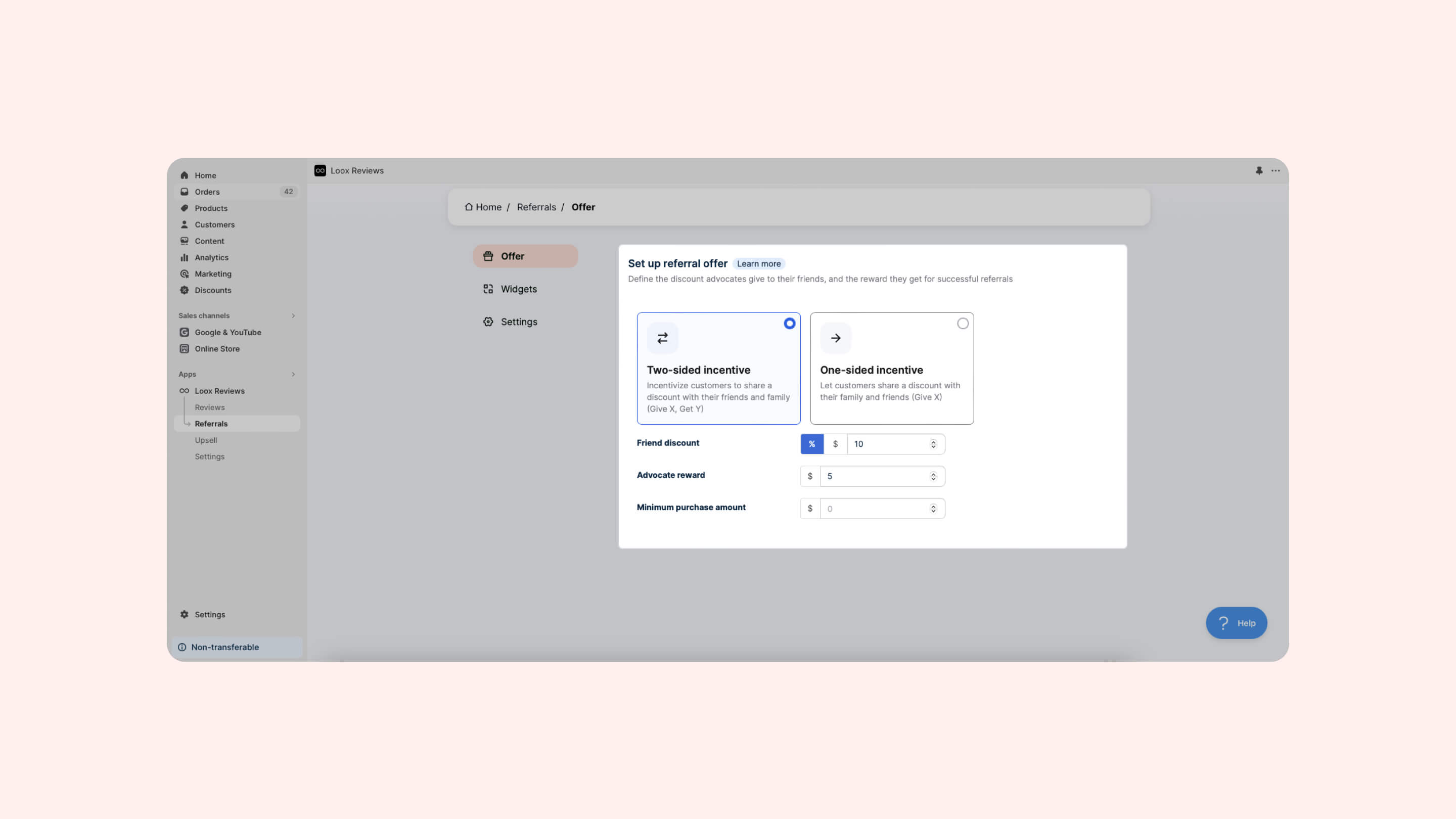The width and height of the screenshot is (1456, 819).
Task: Switch friend discount to percent type
Action: click(811, 444)
